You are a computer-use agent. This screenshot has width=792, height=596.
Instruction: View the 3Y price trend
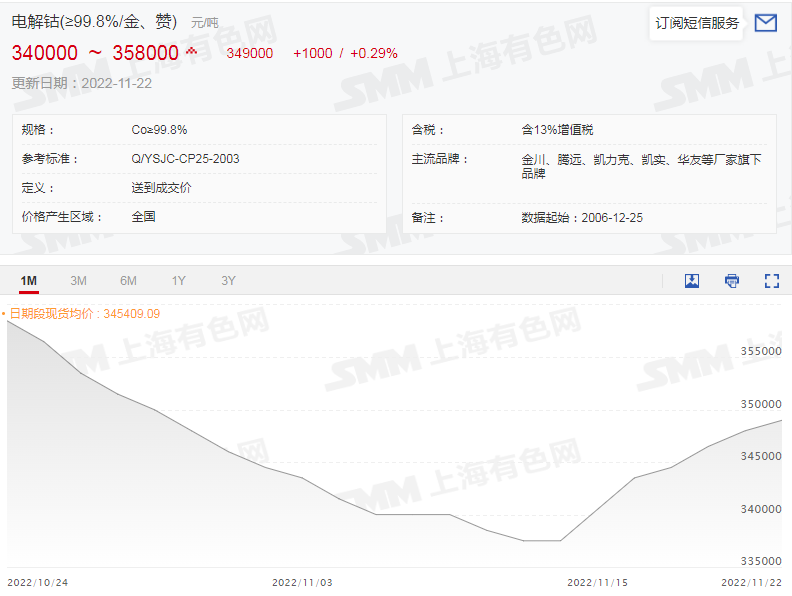(x=228, y=281)
